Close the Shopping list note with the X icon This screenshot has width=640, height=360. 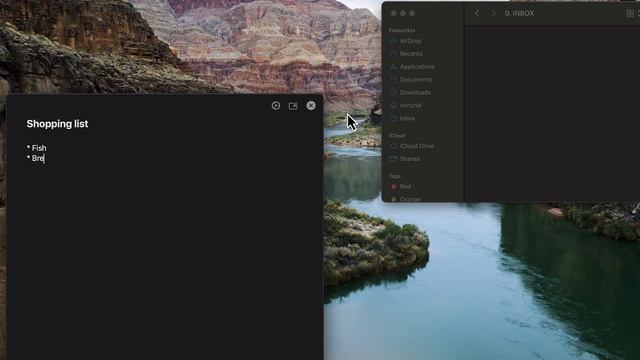(x=311, y=106)
